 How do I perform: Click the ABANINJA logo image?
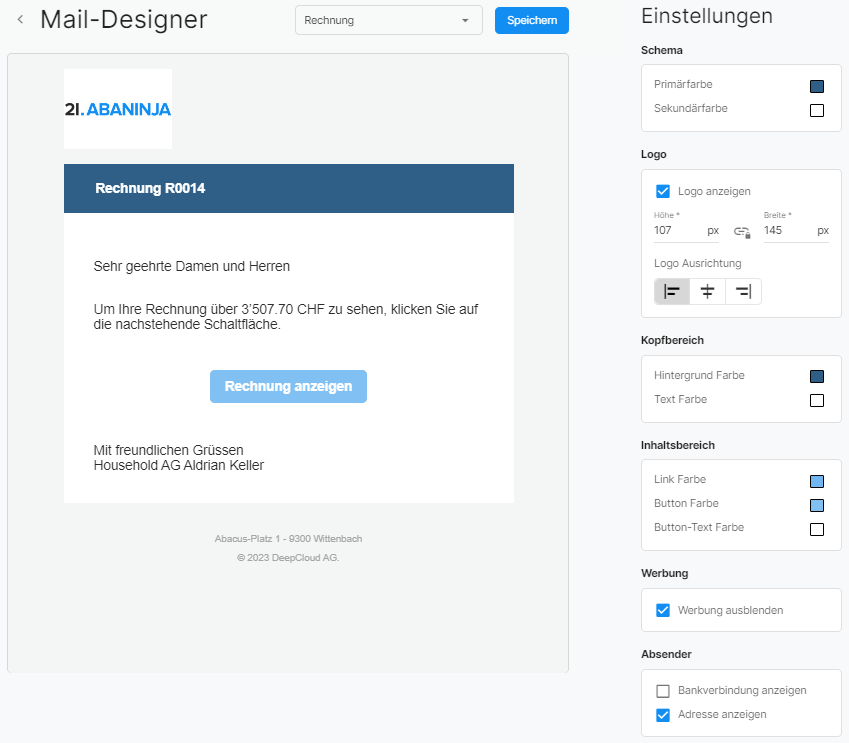click(118, 109)
